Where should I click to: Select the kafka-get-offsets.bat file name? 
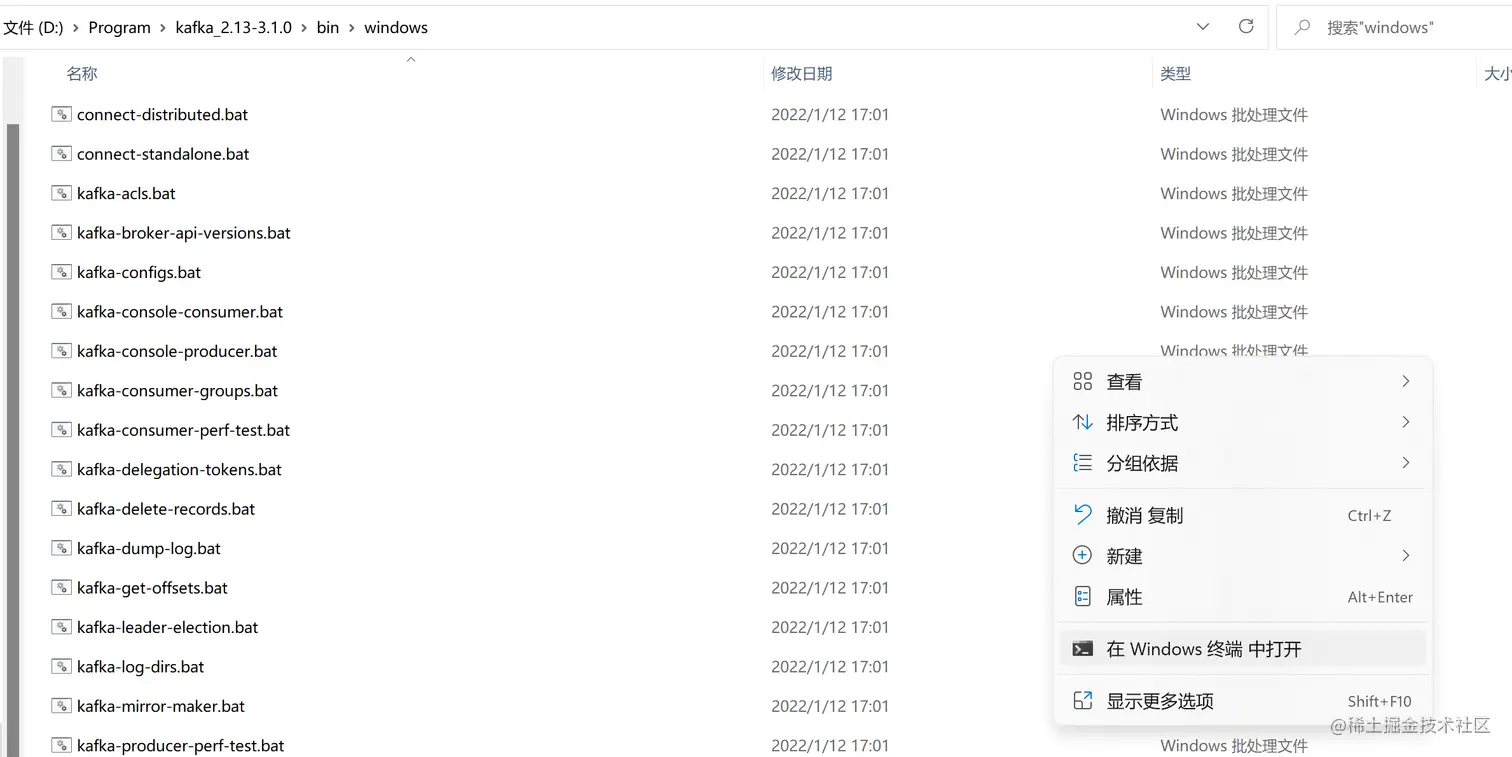point(152,588)
